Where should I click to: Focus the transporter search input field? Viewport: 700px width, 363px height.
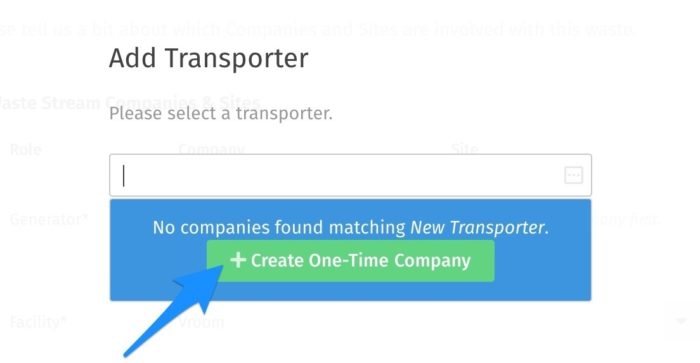point(350,175)
